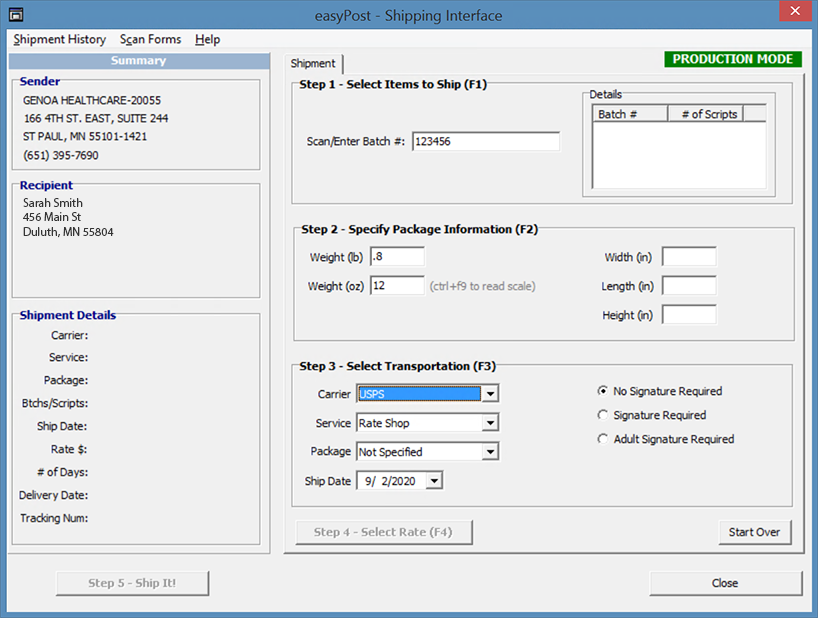Click the Start Over button
The image size is (818, 618).
pos(754,532)
